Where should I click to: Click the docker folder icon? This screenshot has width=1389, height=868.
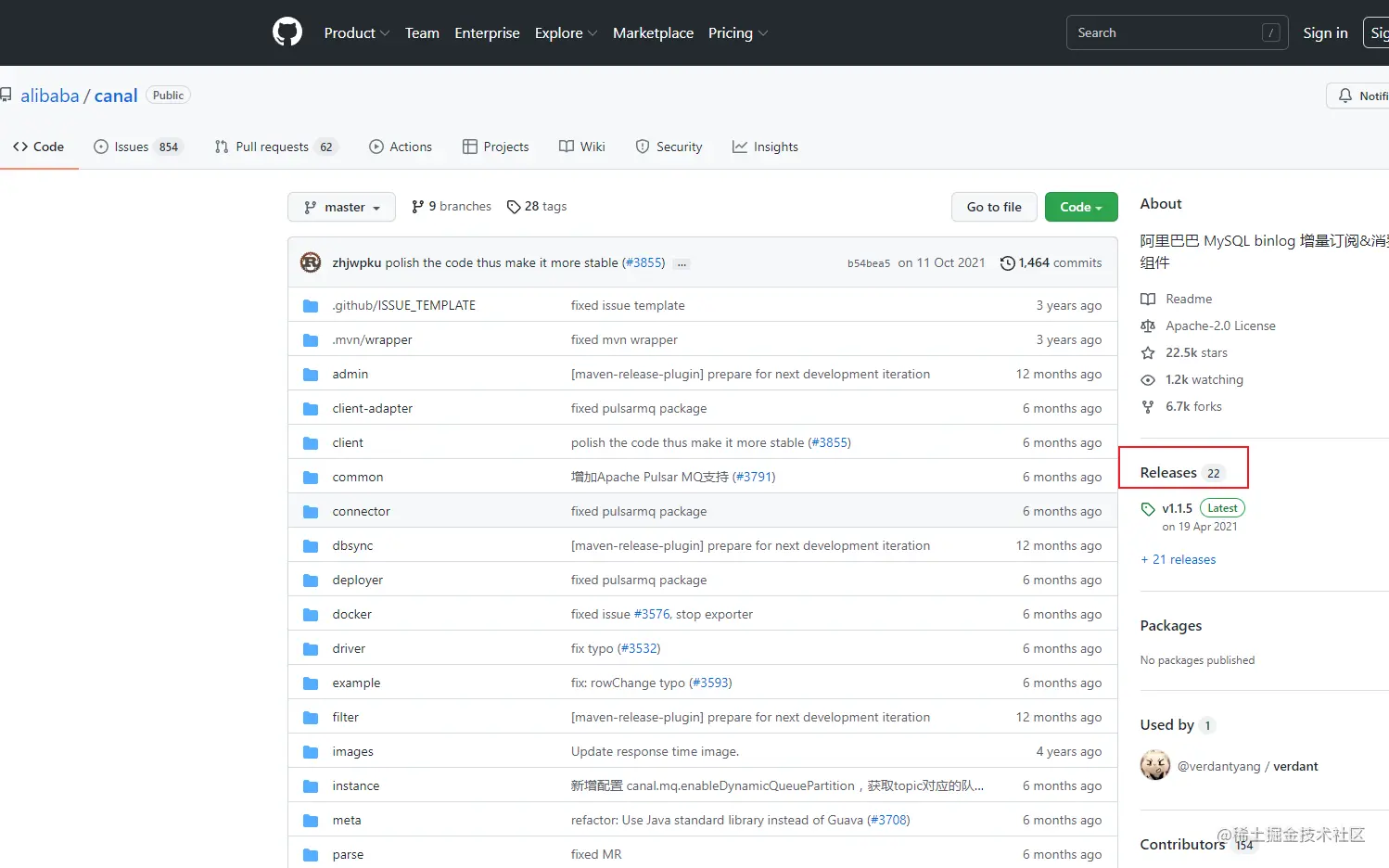311,615
